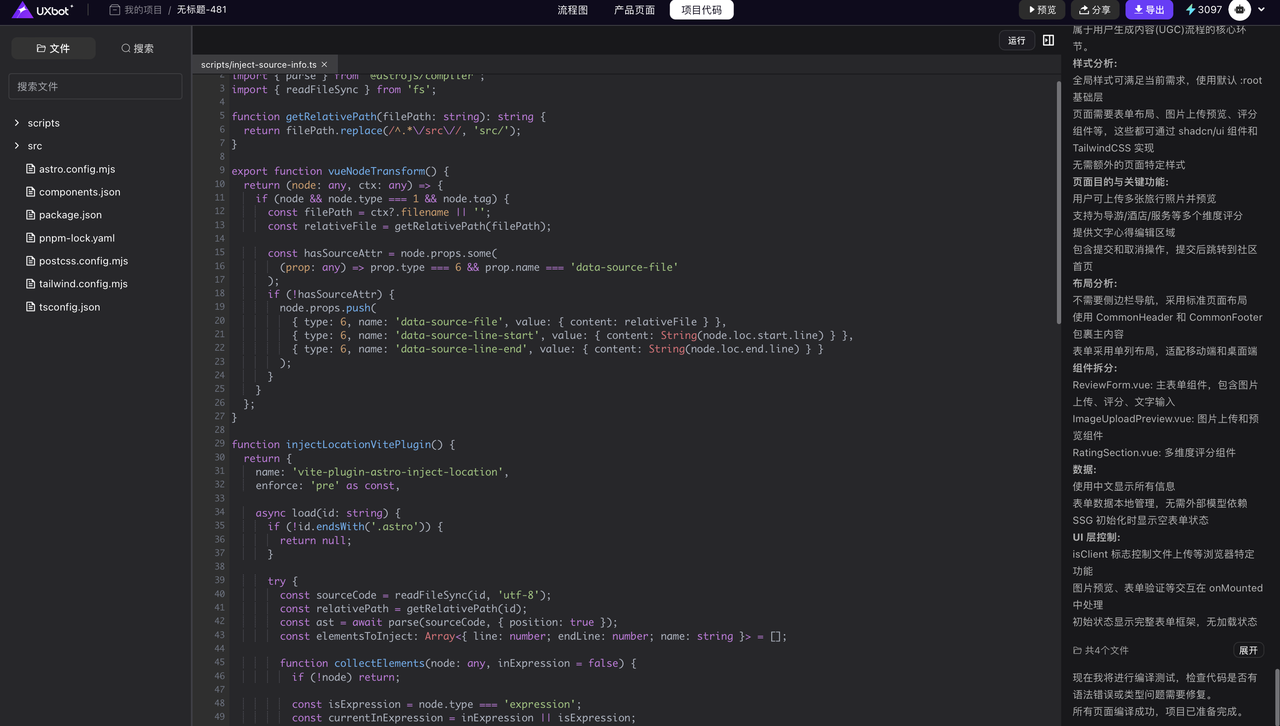Image resolution: width=1280 pixels, height=726 pixels.
Task: Toggle the side panel layout icon
Action: coord(1048,40)
